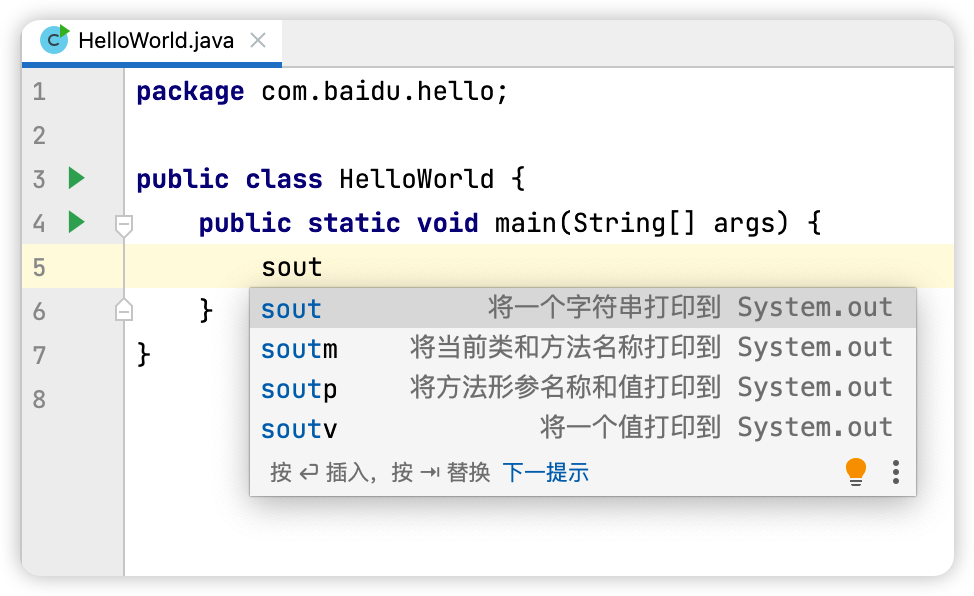Click the run arrow beside class HelloWorld
The width and height of the screenshot is (974, 596).
pyautogui.click(x=76, y=179)
